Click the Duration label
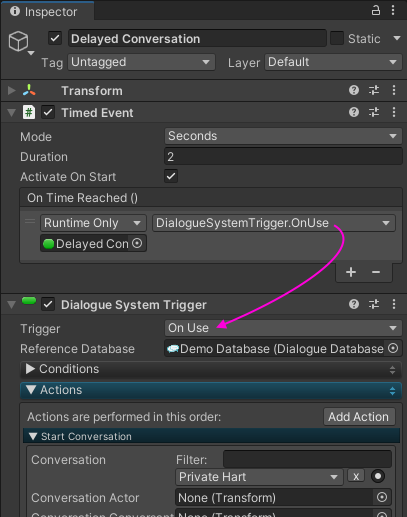 click(44, 157)
